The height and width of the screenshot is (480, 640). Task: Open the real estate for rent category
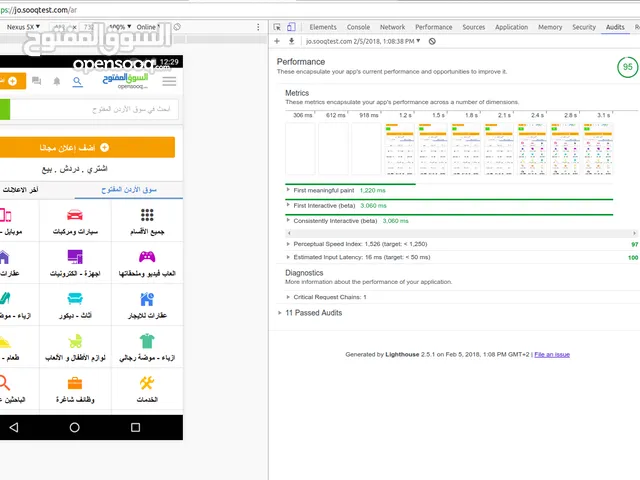coord(147,305)
